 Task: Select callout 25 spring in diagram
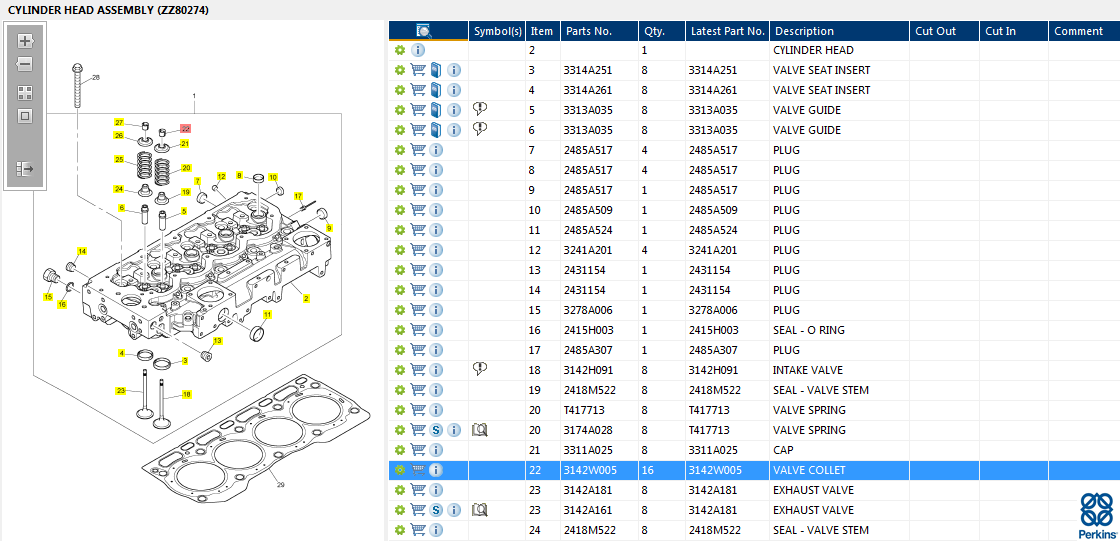(119, 159)
